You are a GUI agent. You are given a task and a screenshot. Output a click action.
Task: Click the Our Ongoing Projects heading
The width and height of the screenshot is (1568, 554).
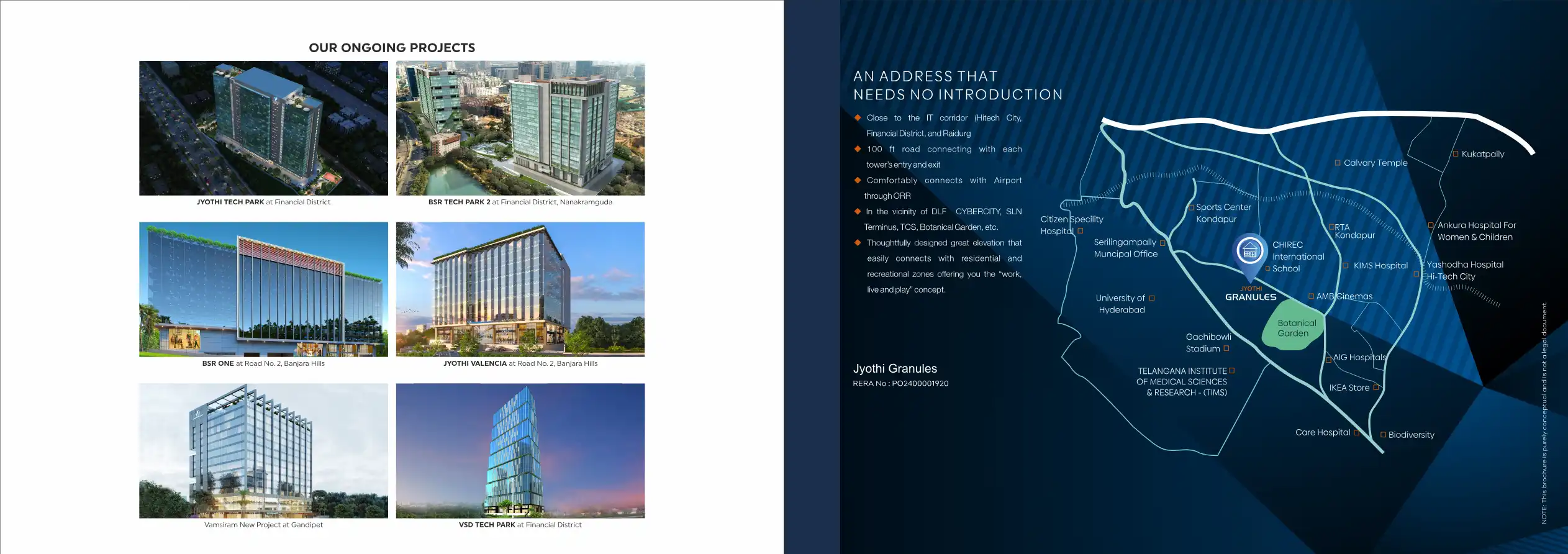pos(392,48)
